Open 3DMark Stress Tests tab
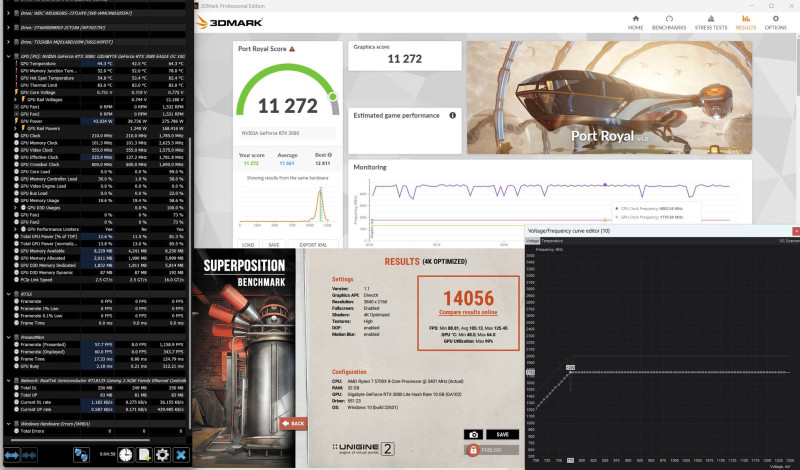This screenshot has width=800, height=470. pyautogui.click(x=711, y=23)
